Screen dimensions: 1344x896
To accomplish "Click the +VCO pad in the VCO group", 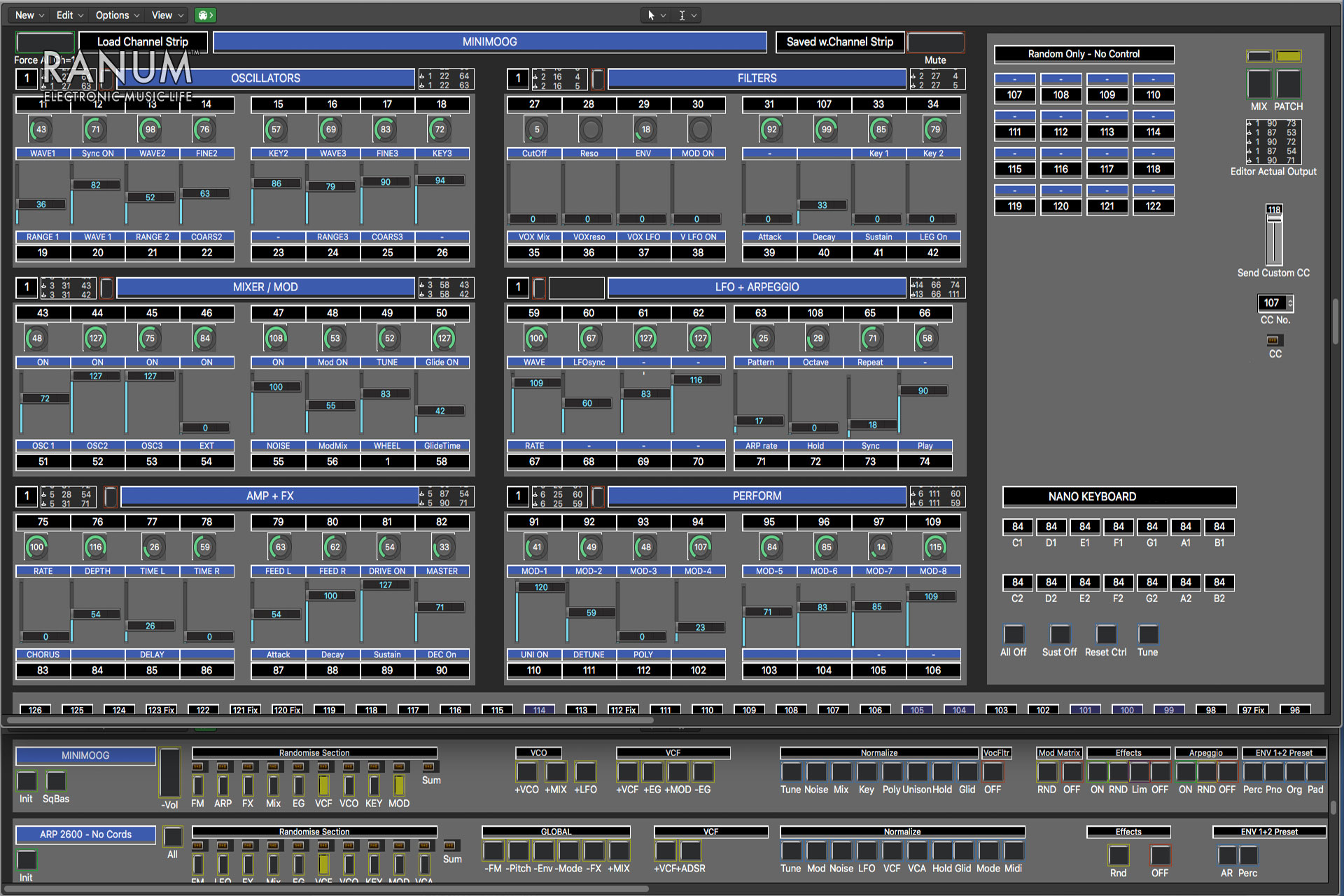I will pos(527,772).
